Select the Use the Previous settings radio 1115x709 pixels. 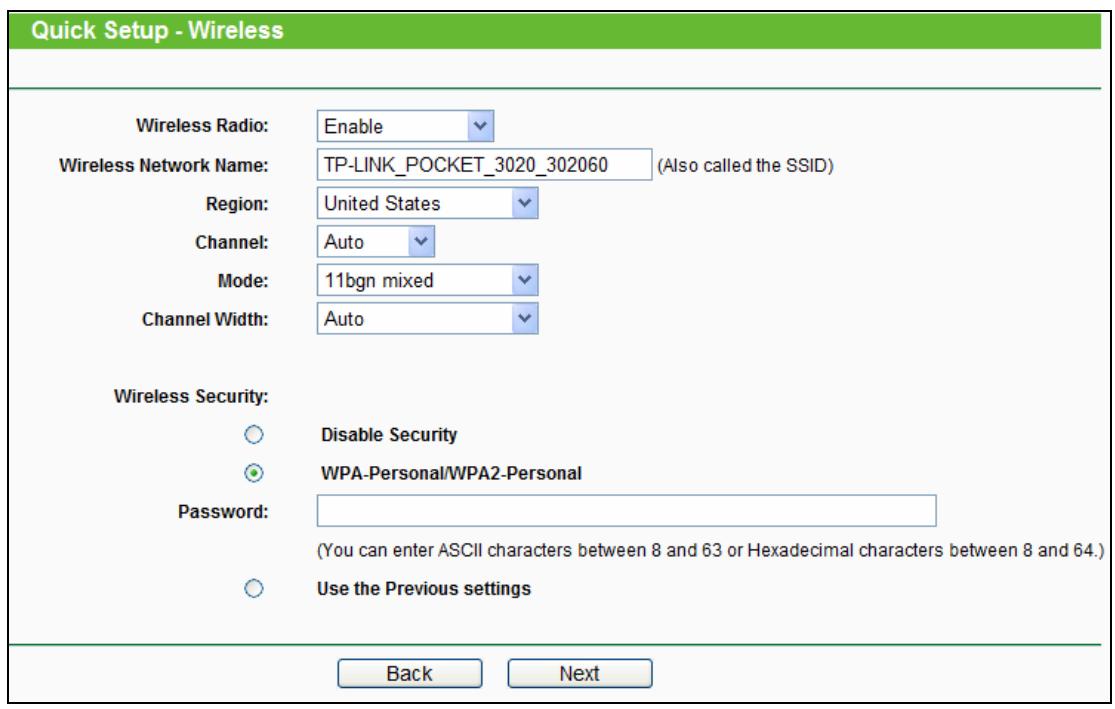click(254, 588)
